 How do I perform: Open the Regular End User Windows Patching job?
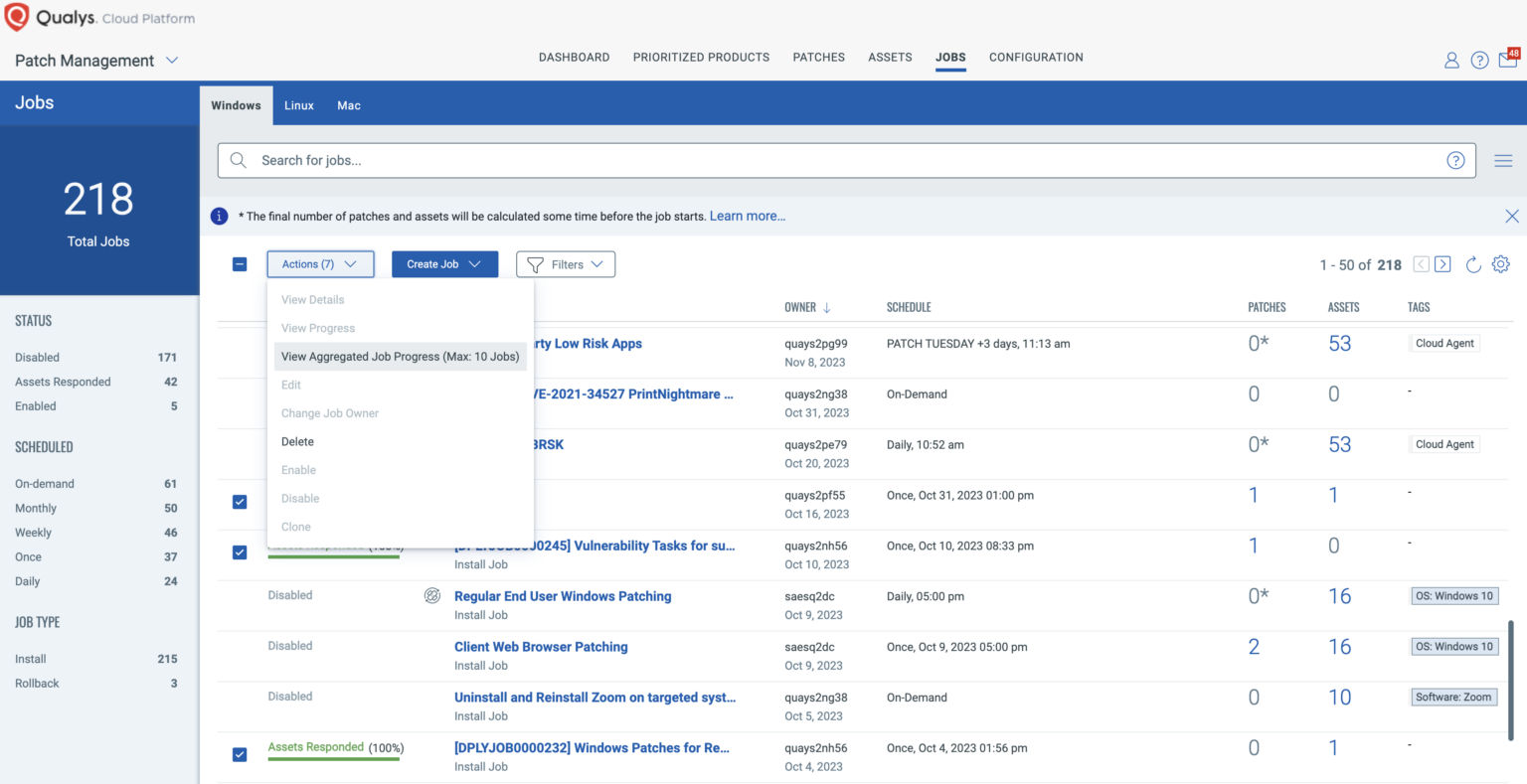(563, 595)
